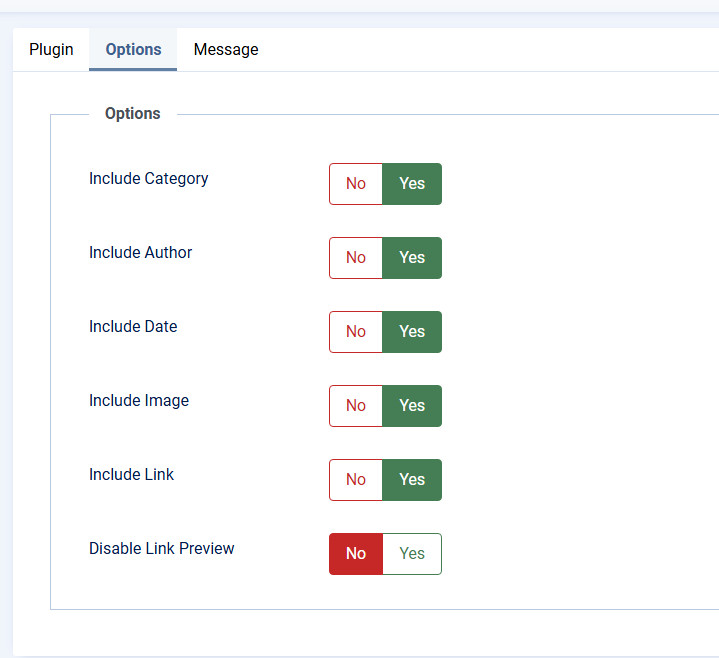Set Include Link to No
This screenshot has width=719, height=658.
pos(356,480)
